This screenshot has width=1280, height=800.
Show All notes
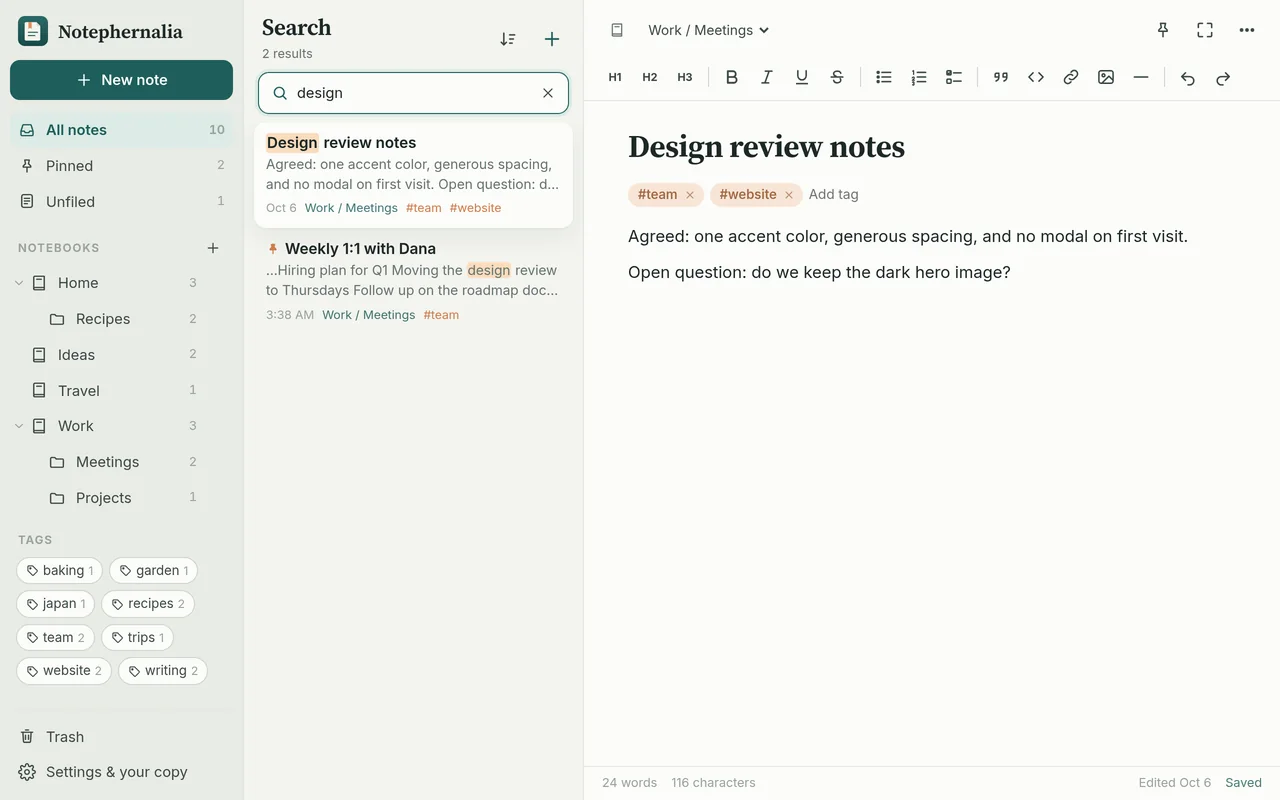tap(121, 130)
